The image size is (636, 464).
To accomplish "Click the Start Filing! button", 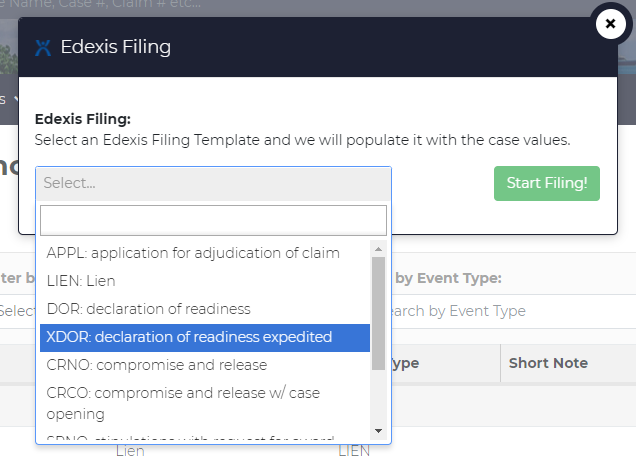I will [x=546, y=183].
